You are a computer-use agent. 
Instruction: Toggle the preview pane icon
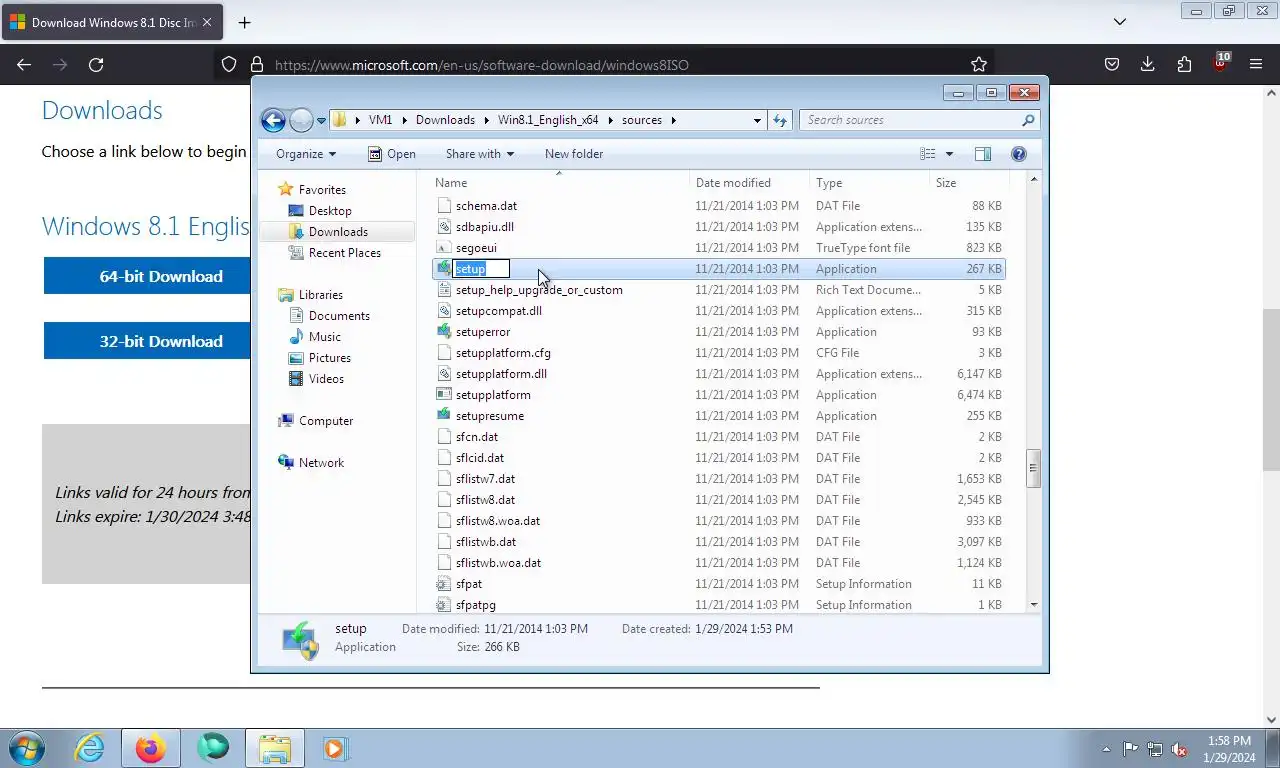pos(983,154)
